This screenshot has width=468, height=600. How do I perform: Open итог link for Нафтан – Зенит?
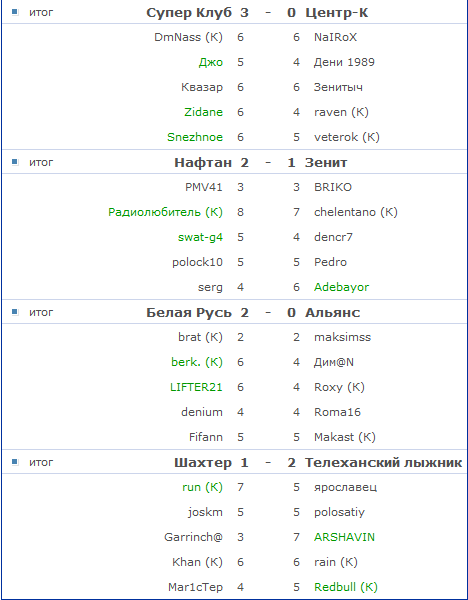41,163
